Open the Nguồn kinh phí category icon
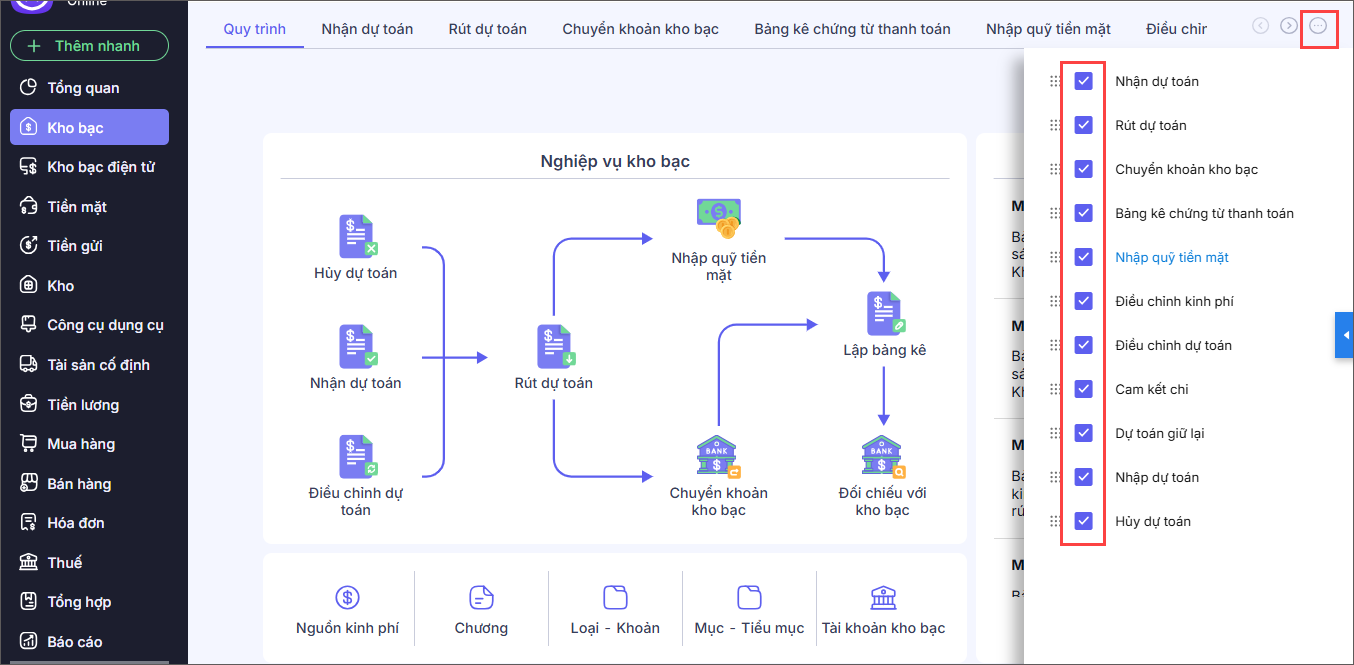1354x665 pixels. pos(347,597)
